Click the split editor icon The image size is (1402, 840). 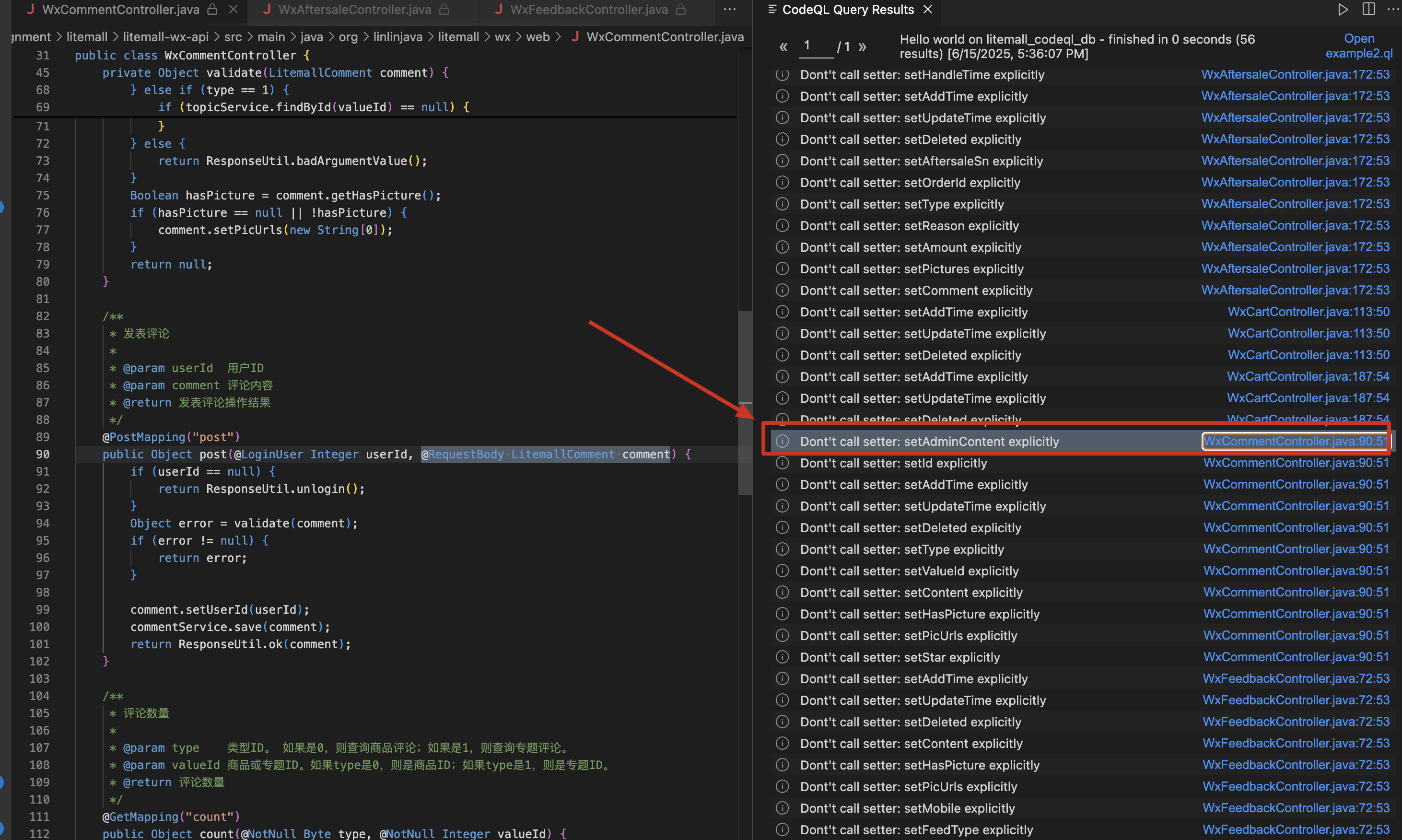[x=1368, y=10]
